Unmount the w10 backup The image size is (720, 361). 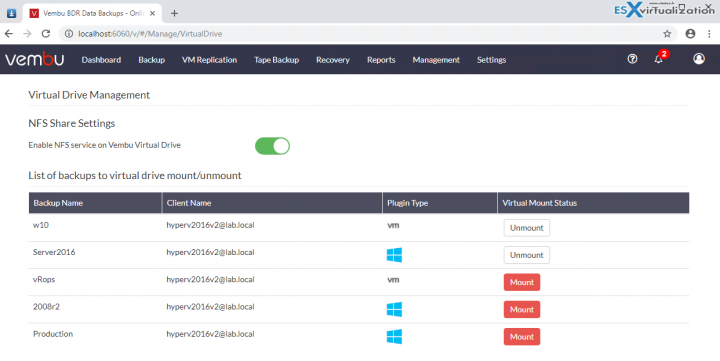527,228
